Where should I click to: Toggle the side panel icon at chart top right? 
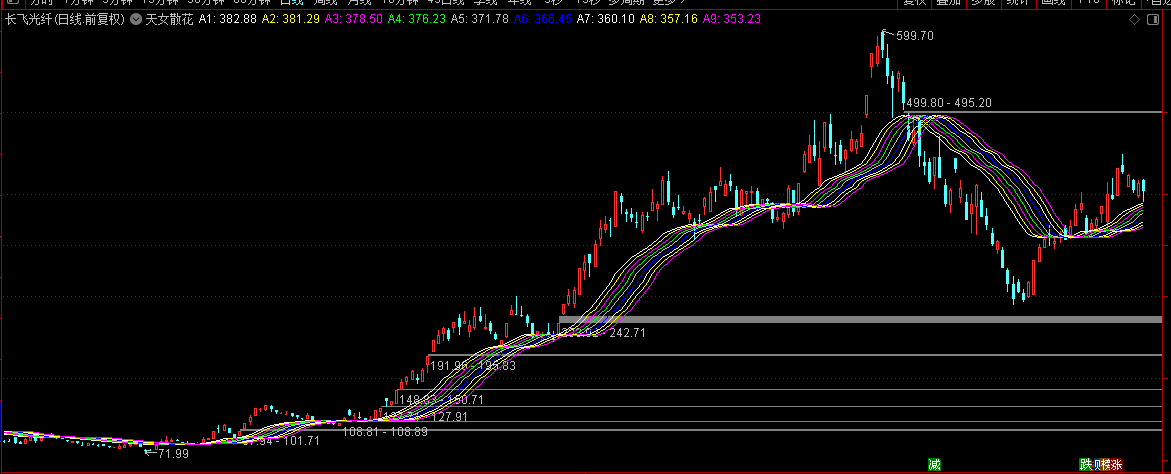1155,19
